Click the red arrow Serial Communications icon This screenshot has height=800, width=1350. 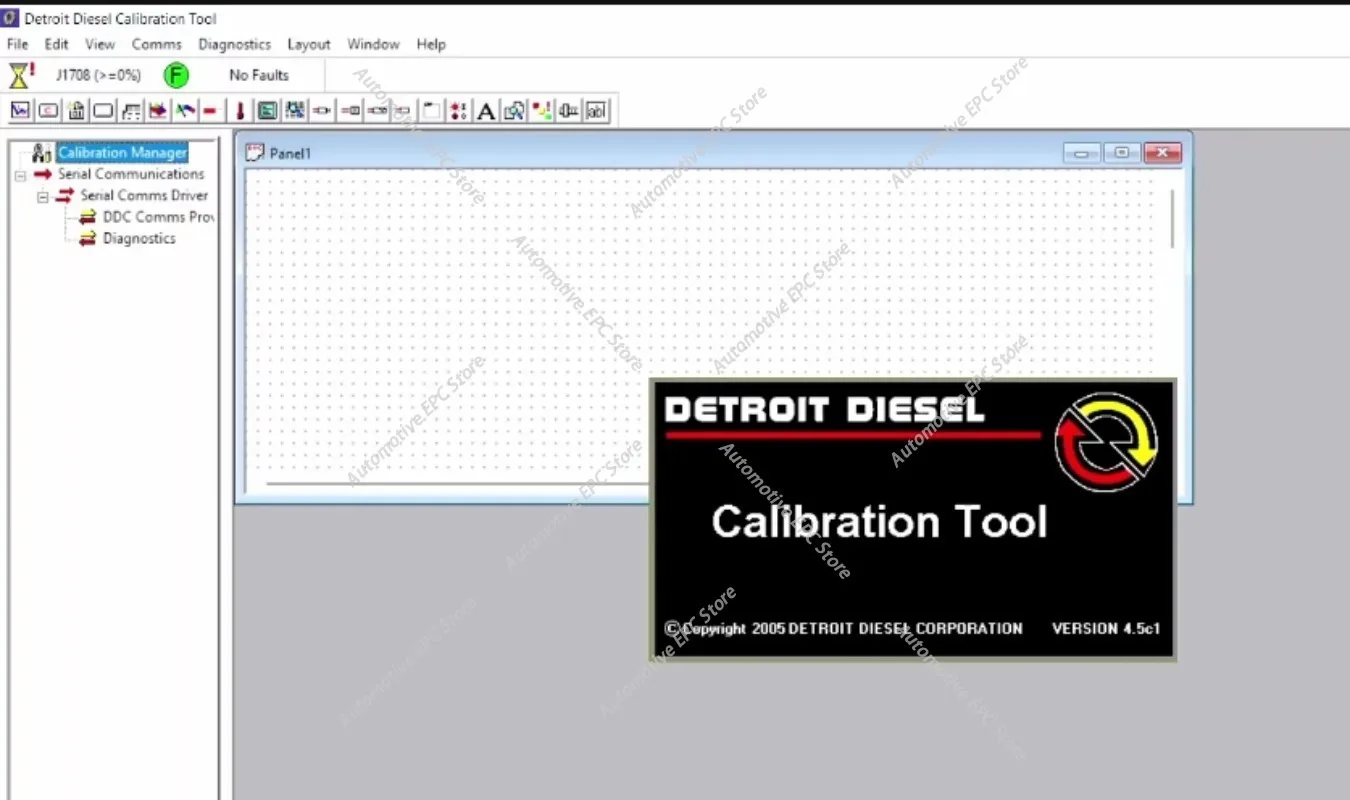tap(42, 174)
